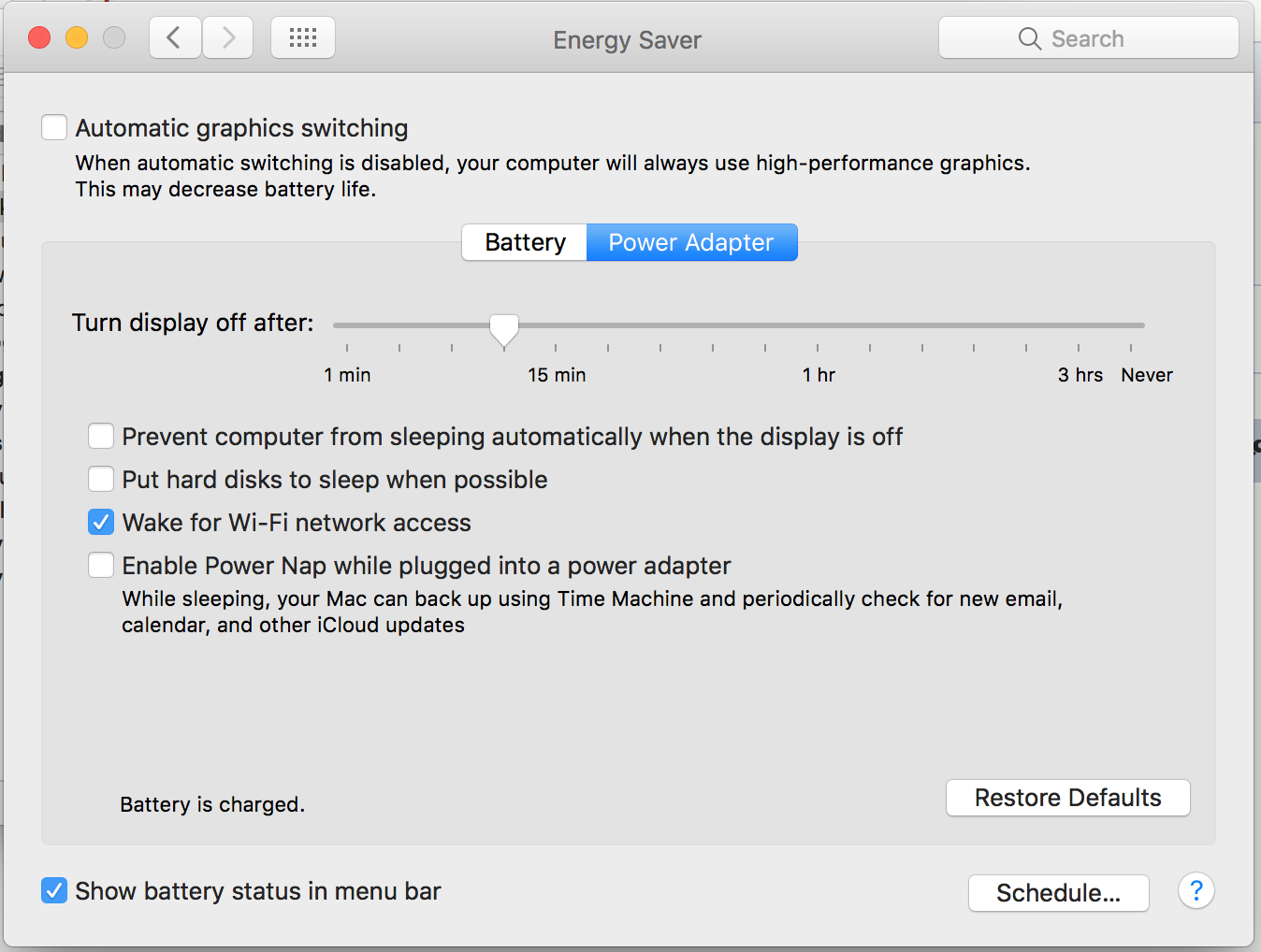The height and width of the screenshot is (952, 1261).
Task: Click the Restore Defaults button
Action: [x=1067, y=798]
